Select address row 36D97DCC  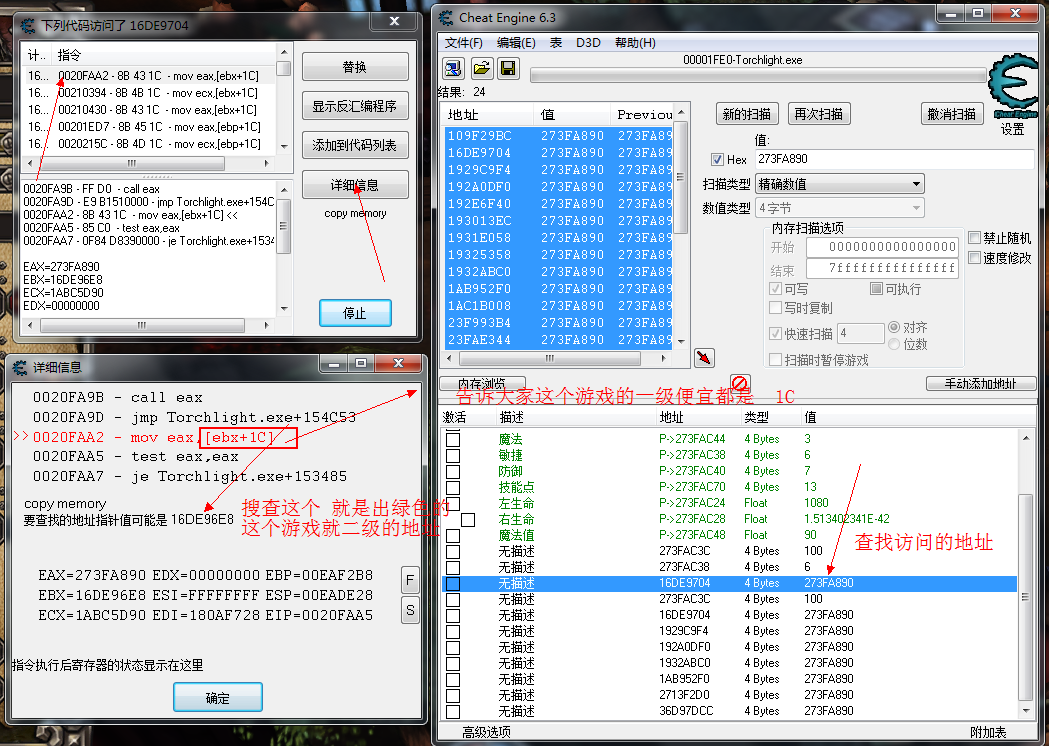point(729,711)
